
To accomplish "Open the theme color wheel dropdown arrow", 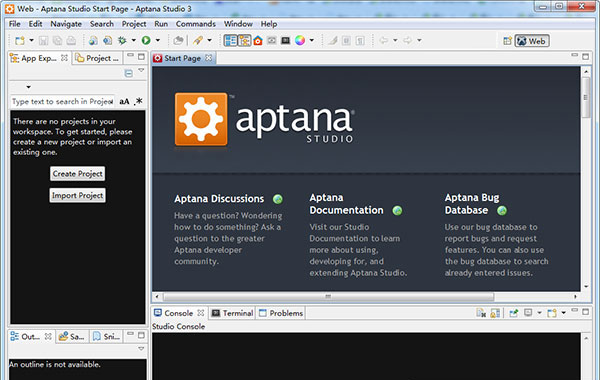I will point(312,40).
